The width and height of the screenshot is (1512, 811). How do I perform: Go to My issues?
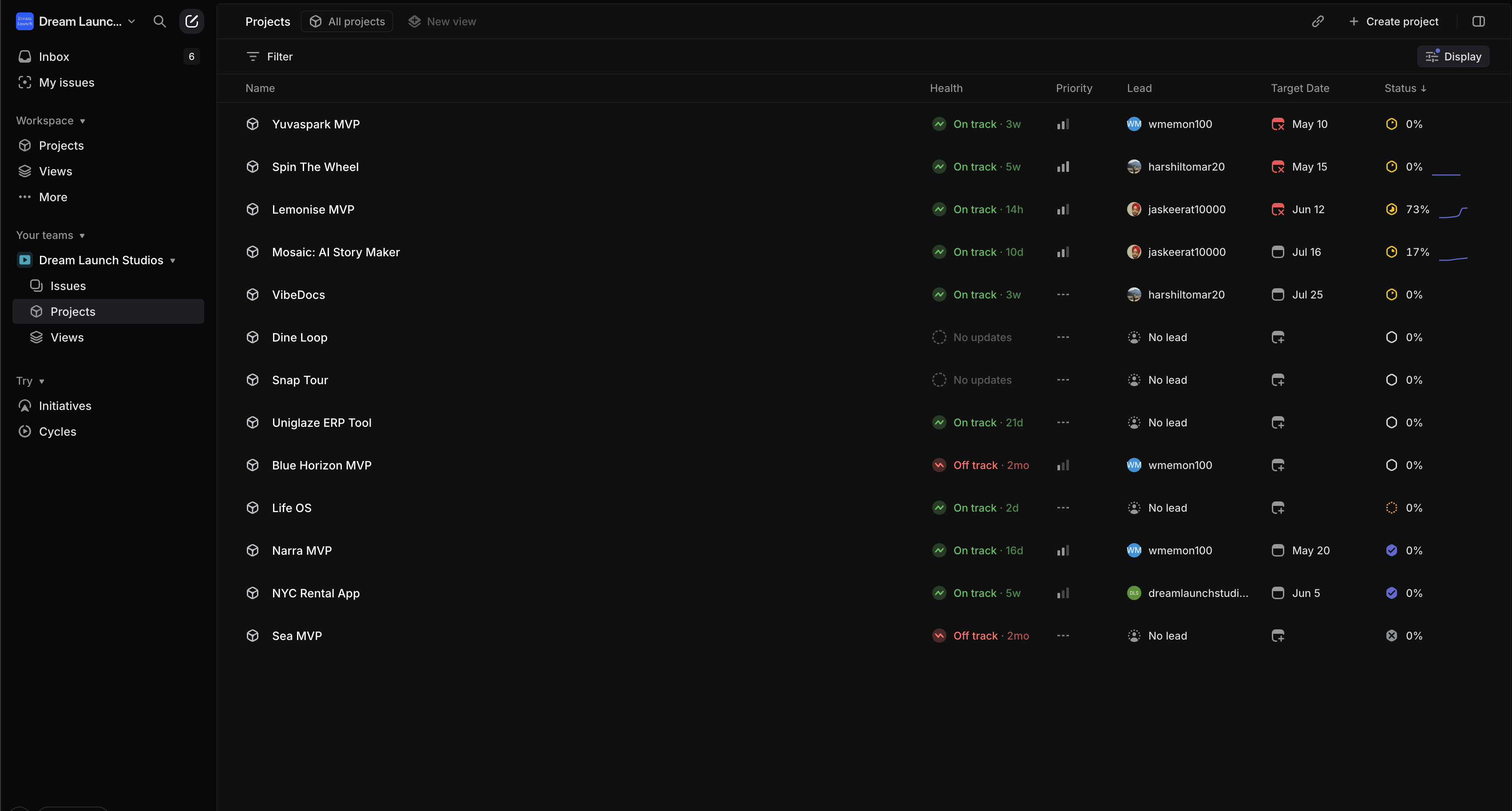108,82
